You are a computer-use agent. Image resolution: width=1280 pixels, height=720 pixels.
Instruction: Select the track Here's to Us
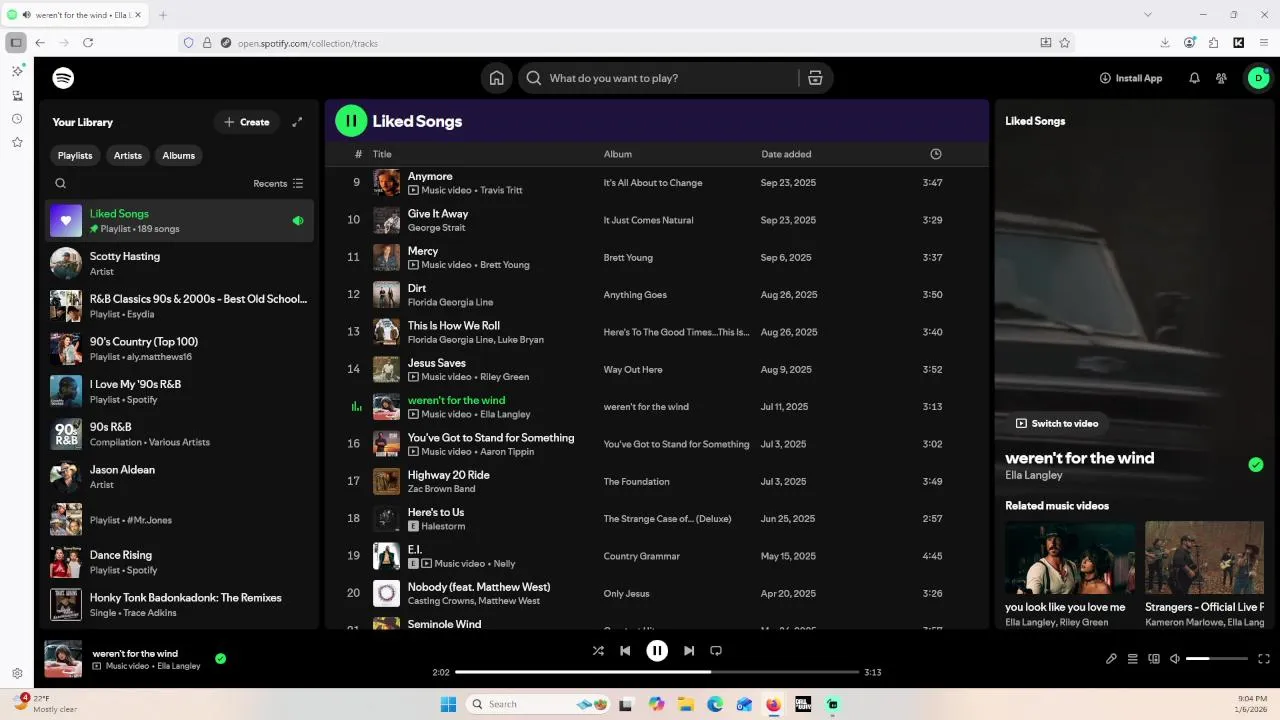(436, 512)
